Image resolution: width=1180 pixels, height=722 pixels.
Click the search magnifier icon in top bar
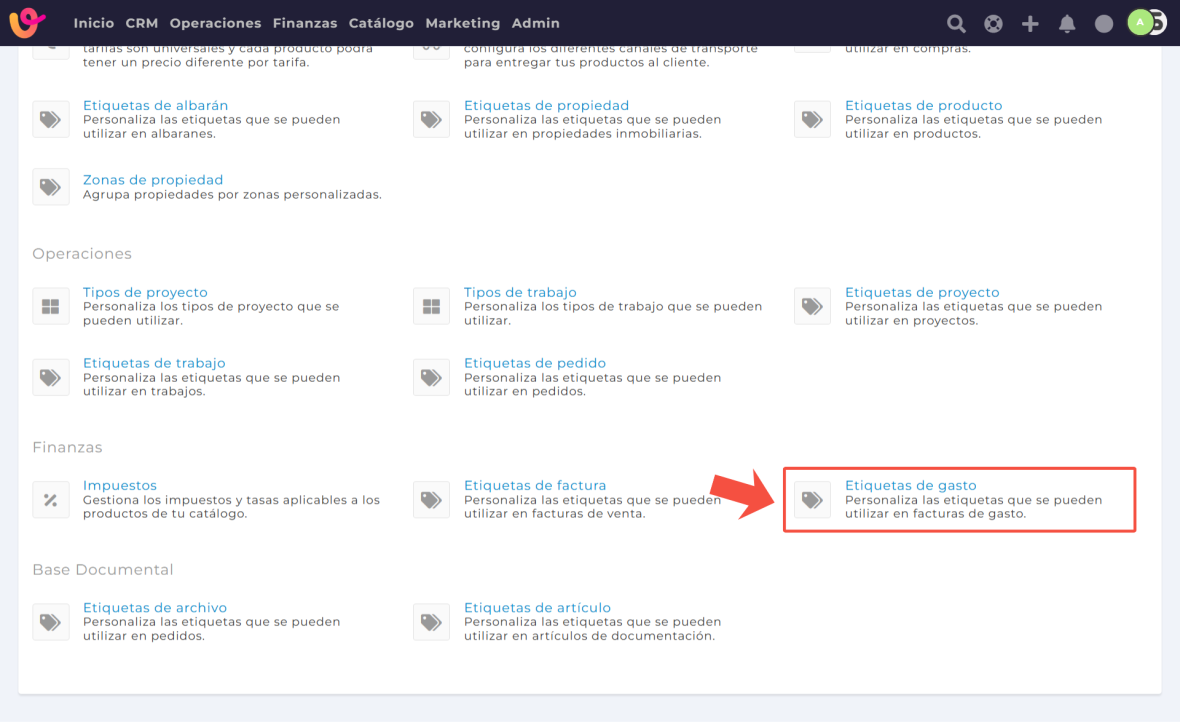(956, 24)
